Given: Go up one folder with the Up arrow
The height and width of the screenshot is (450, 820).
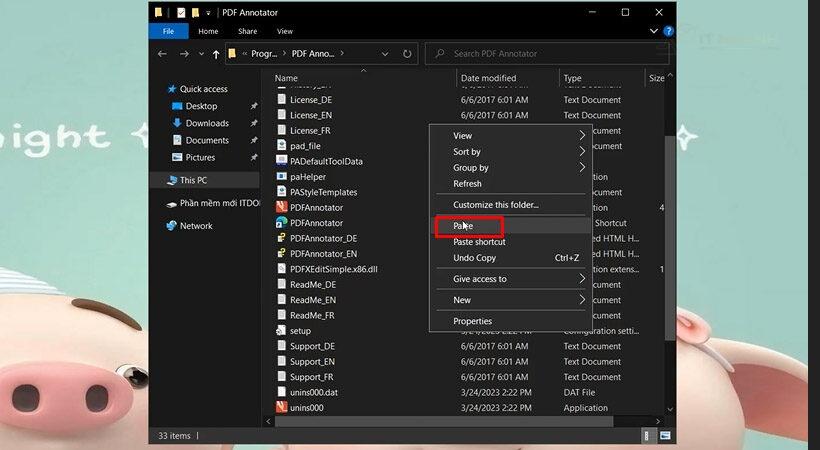Looking at the screenshot, I should (x=216, y=54).
